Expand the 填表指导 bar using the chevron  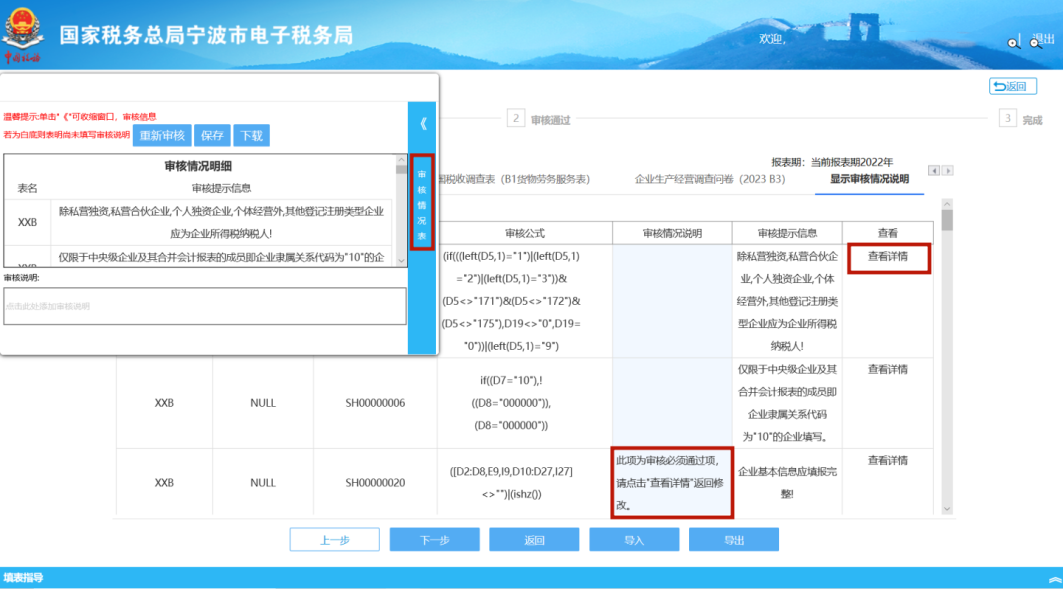point(1053,578)
